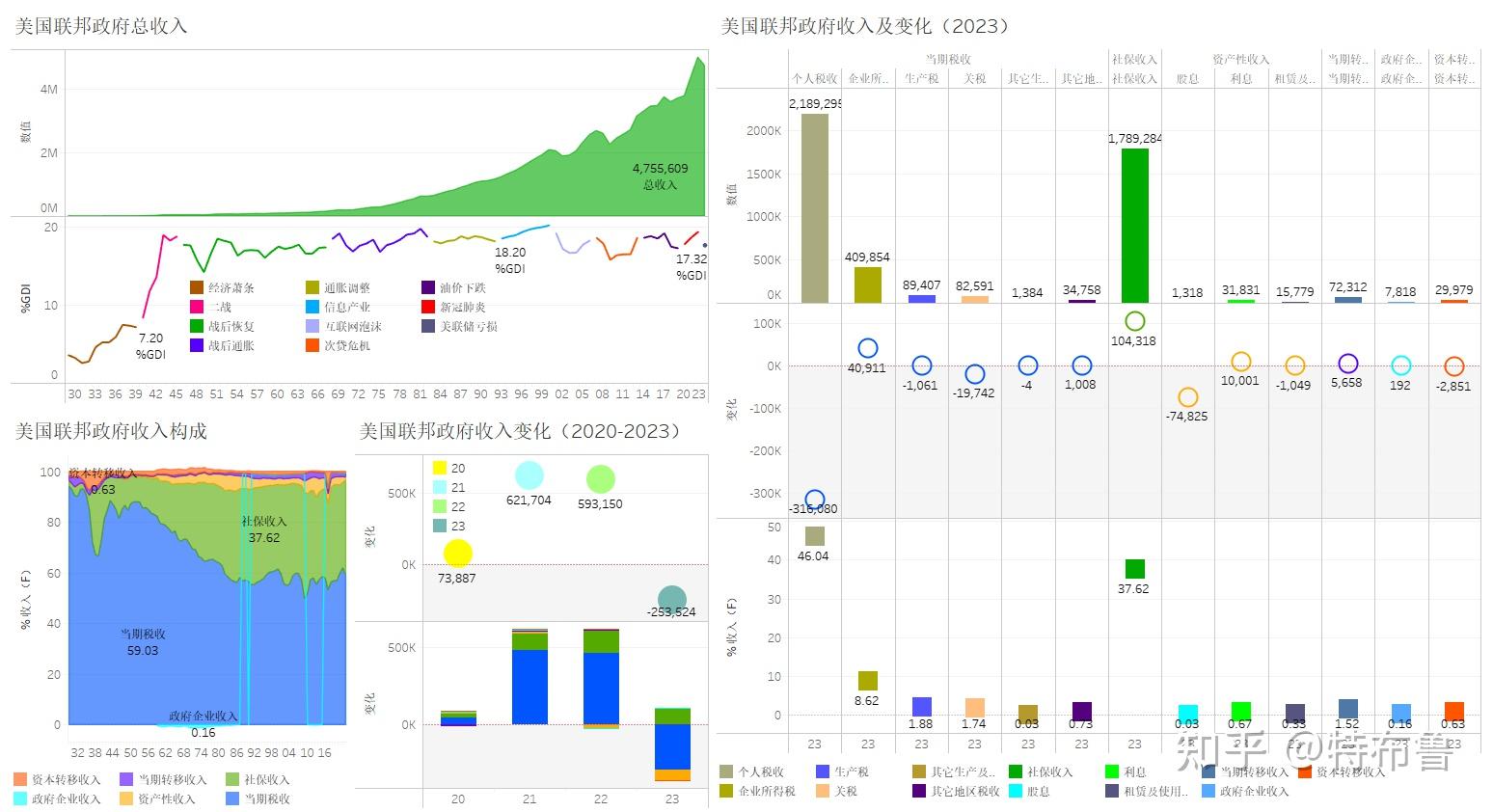
Task: Select the 621,704 bubble for year 21
Action: point(529,475)
